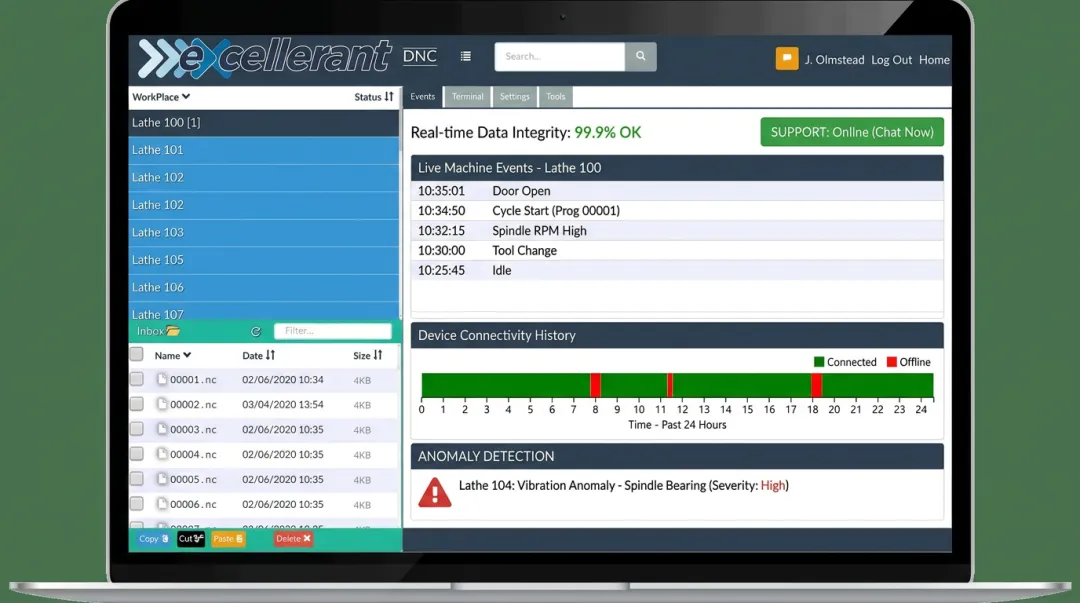Click the Copy button
The height and width of the screenshot is (603, 1080).
(x=153, y=539)
